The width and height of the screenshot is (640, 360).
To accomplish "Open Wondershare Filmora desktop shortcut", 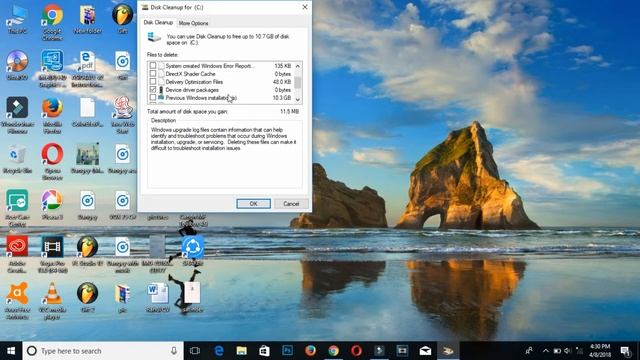I will (x=17, y=115).
